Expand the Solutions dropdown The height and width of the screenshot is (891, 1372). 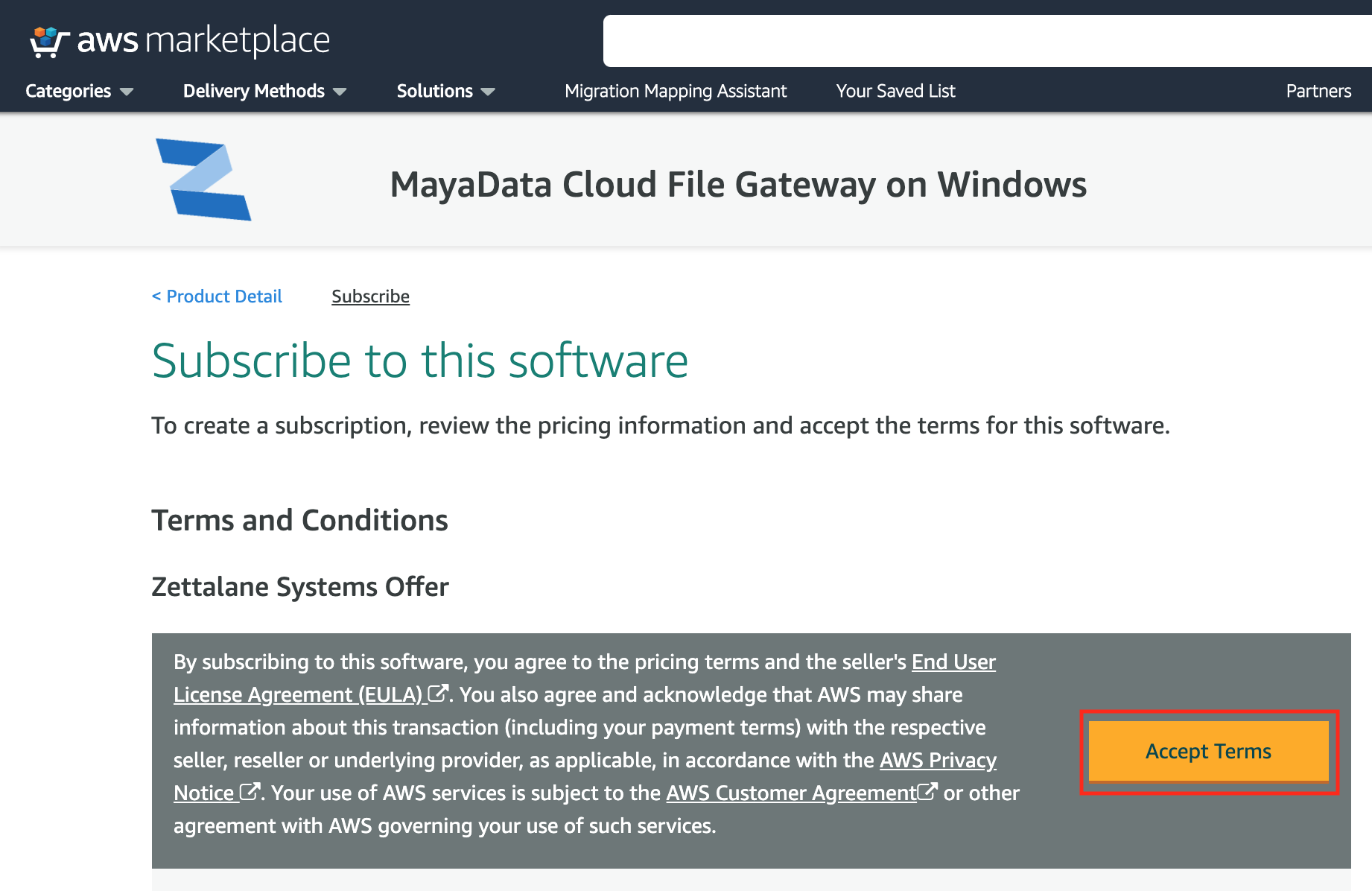point(445,91)
